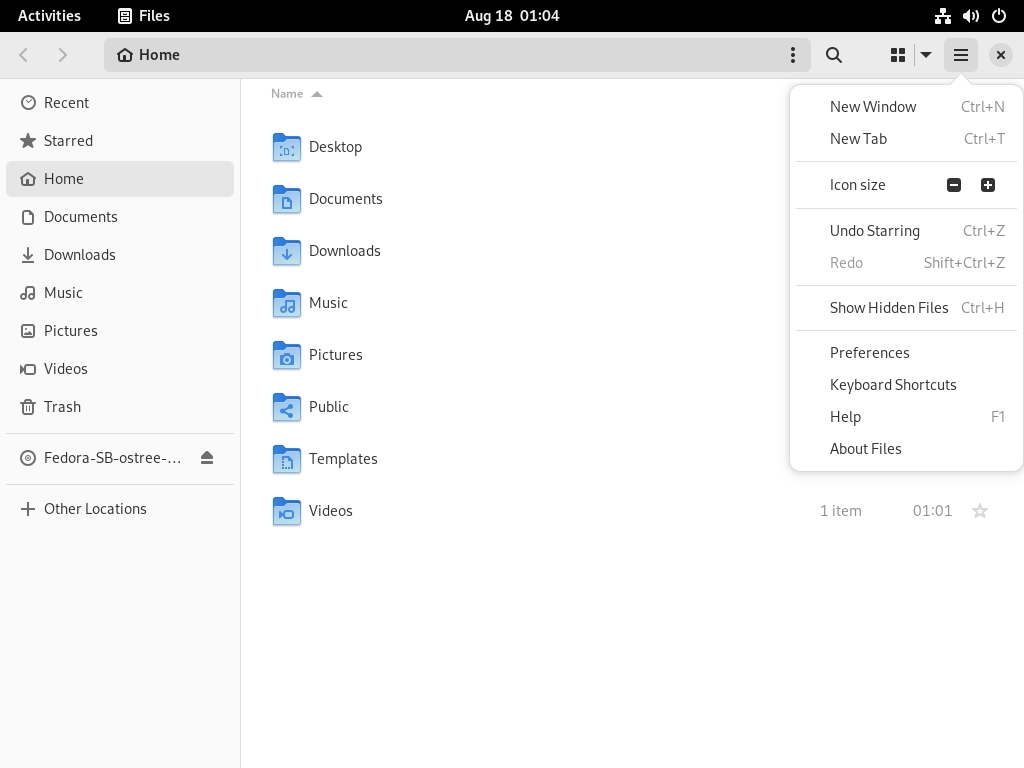Select the Public folder icon
This screenshot has width=1024, height=768.
coord(287,407)
